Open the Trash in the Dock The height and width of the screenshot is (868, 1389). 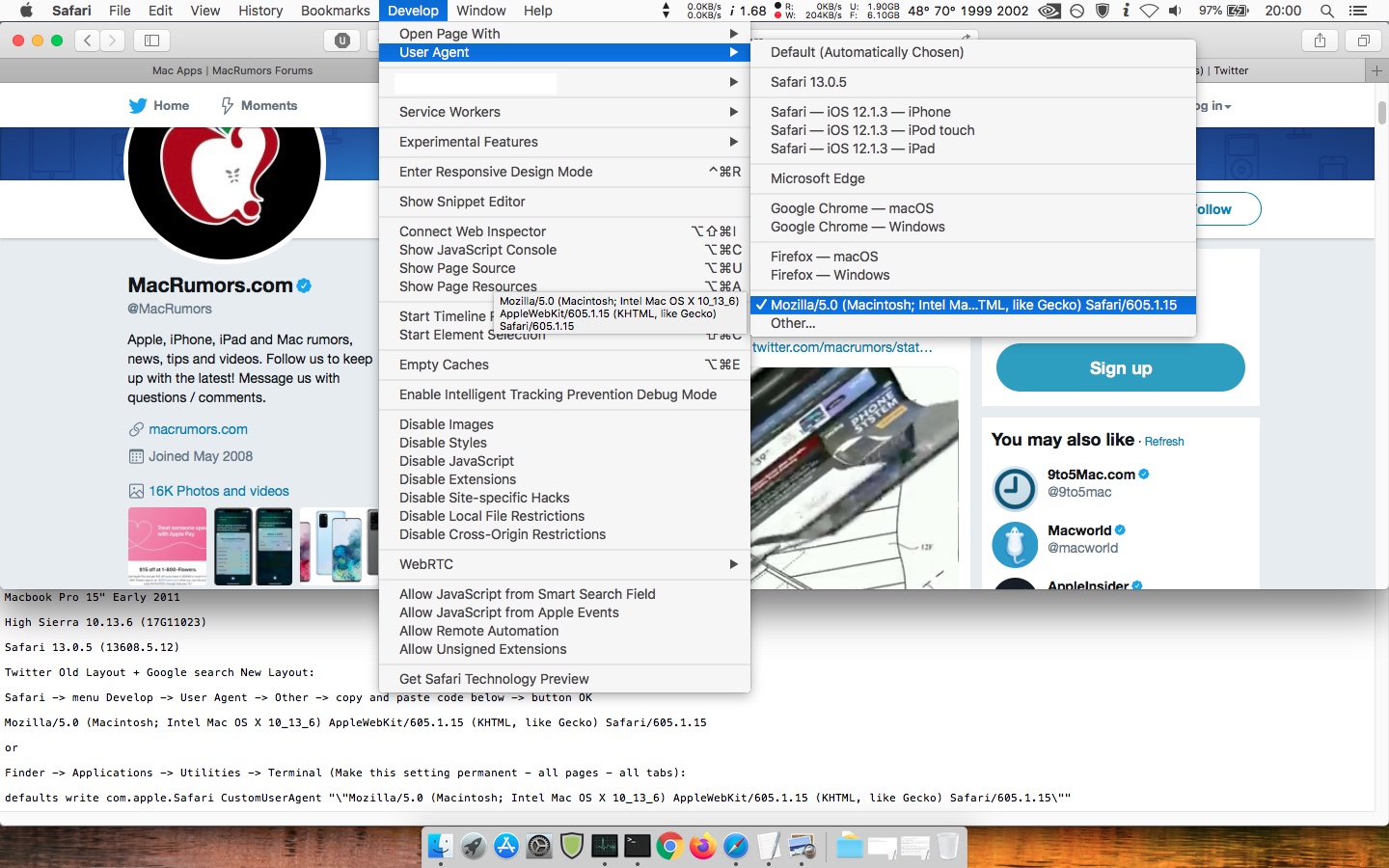[x=948, y=847]
